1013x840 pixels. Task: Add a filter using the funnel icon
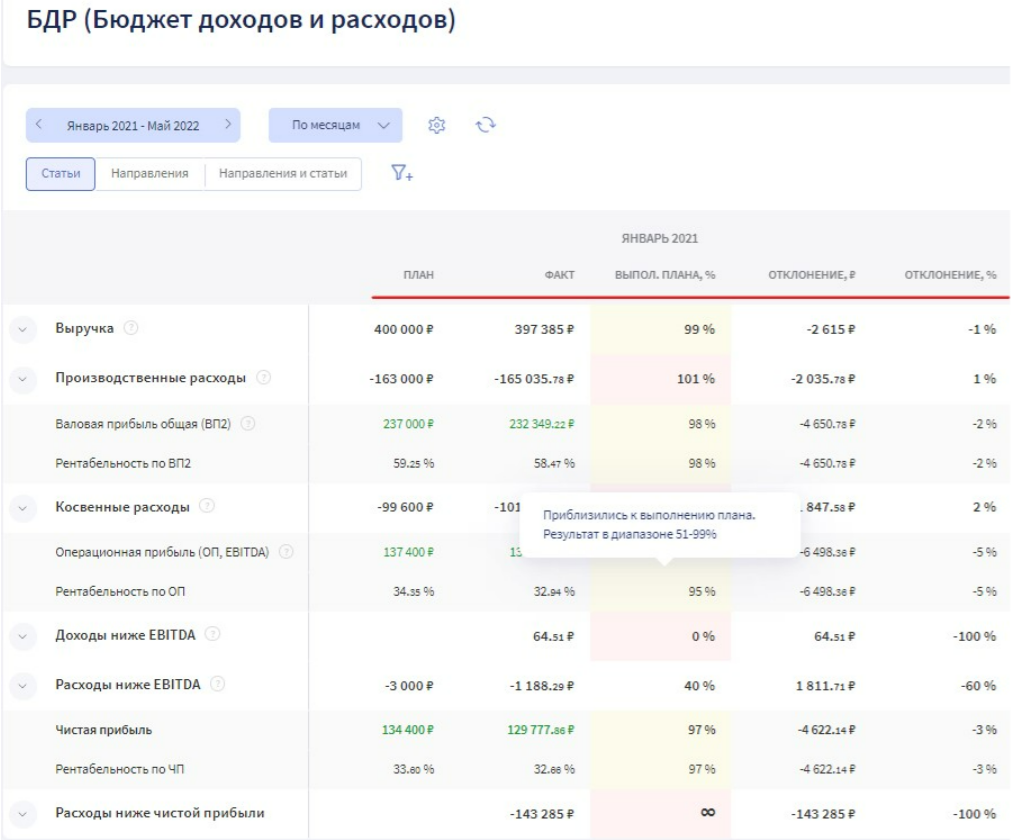pos(402,174)
